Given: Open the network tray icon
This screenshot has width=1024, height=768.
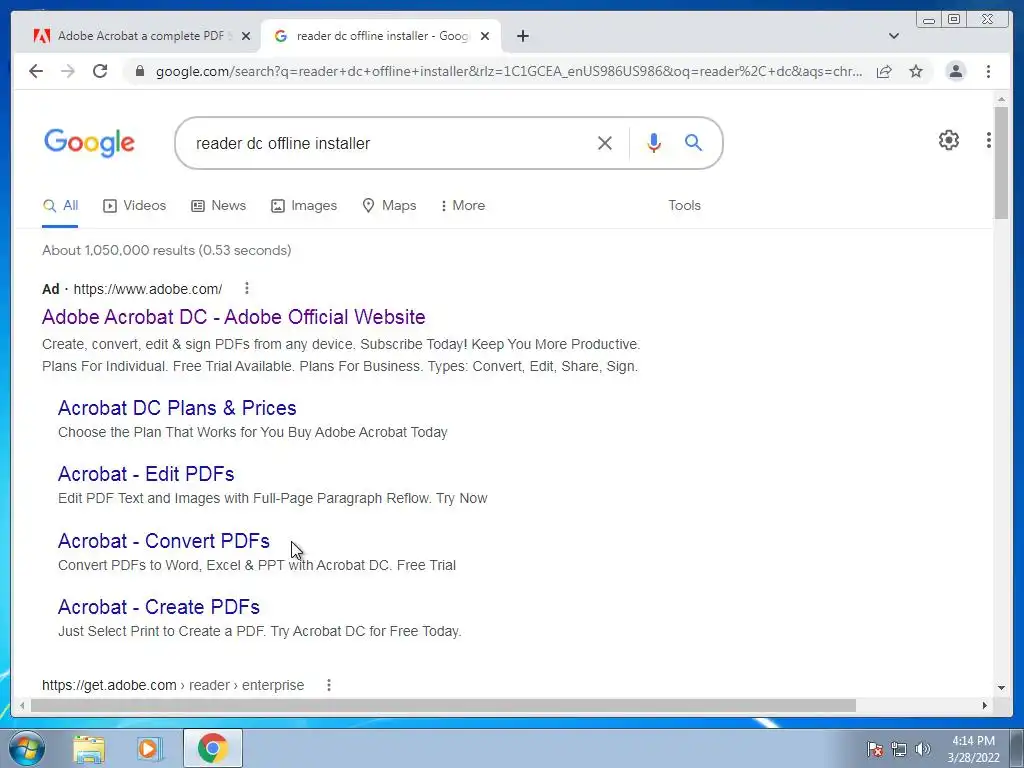Looking at the screenshot, I should point(899,749).
